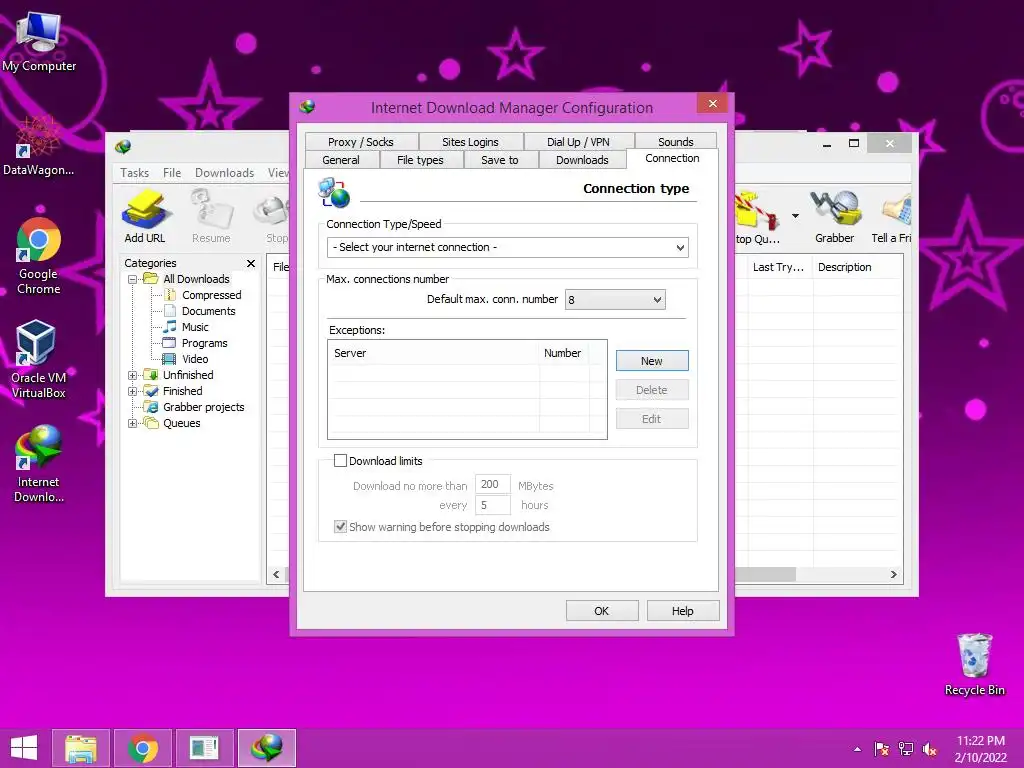Click the Server column header
1024x768 pixels.
click(434, 353)
